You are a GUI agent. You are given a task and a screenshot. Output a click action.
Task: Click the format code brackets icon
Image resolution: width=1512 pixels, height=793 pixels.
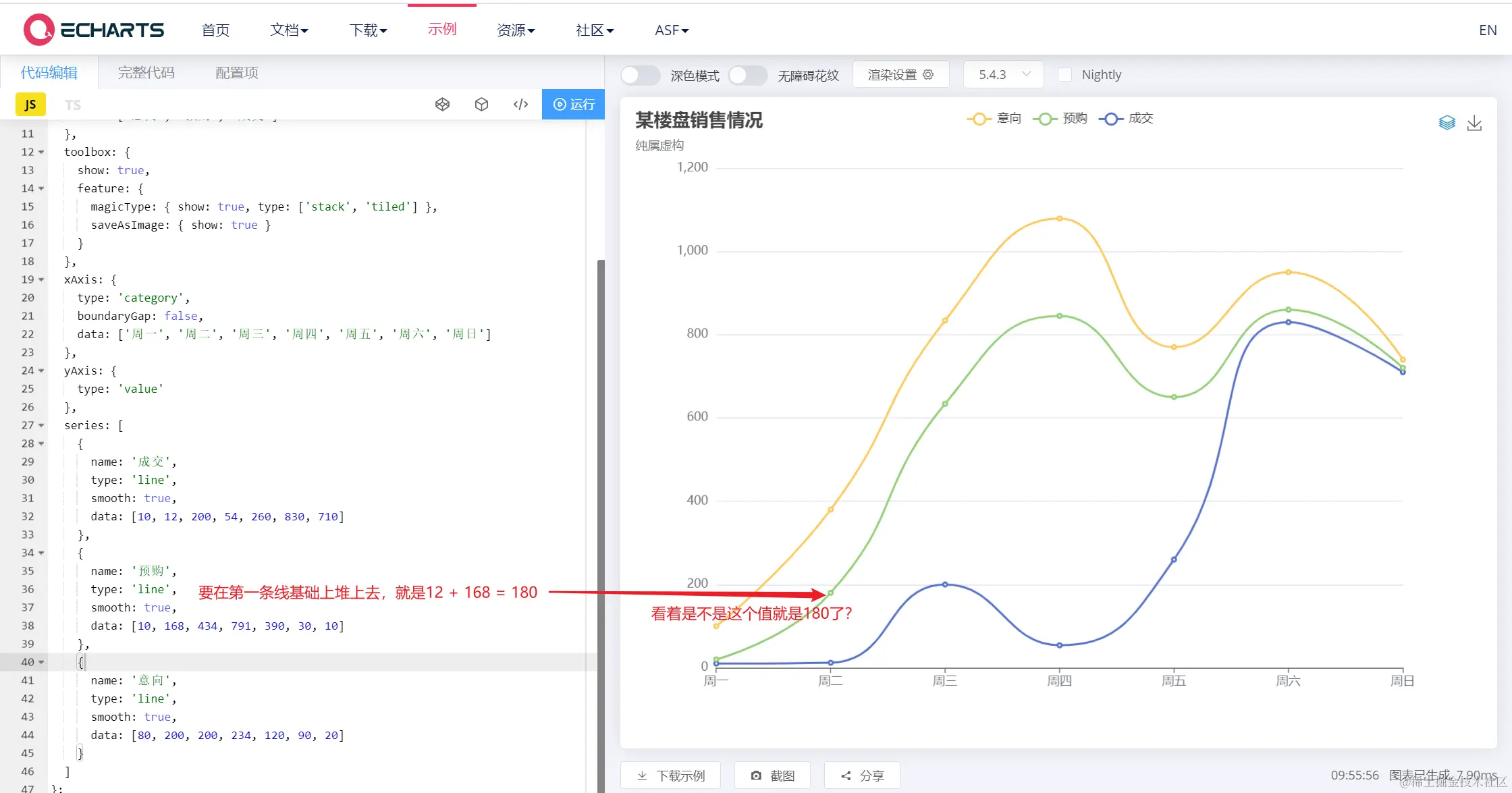coord(520,104)
